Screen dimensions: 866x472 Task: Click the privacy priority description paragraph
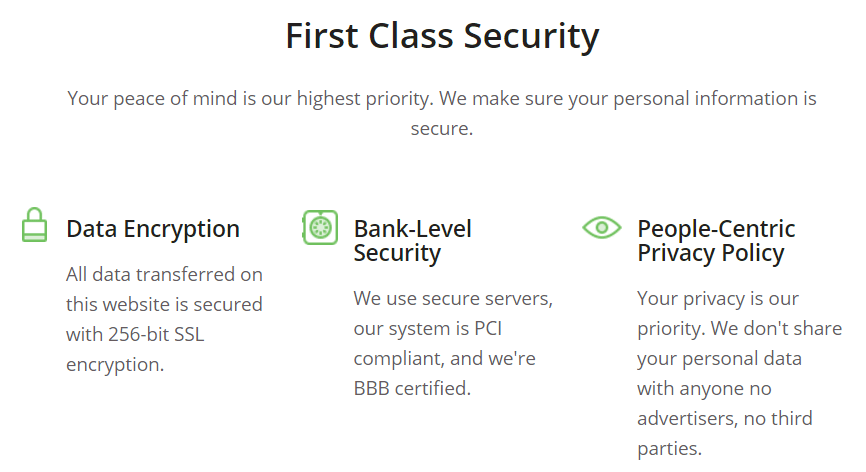(740, 373)
